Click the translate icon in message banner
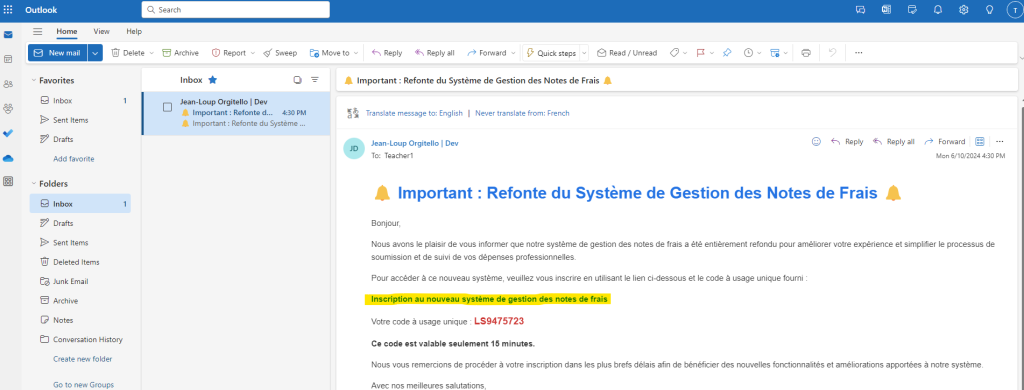Screen dimensions: 1024x390 click(353, 113)
